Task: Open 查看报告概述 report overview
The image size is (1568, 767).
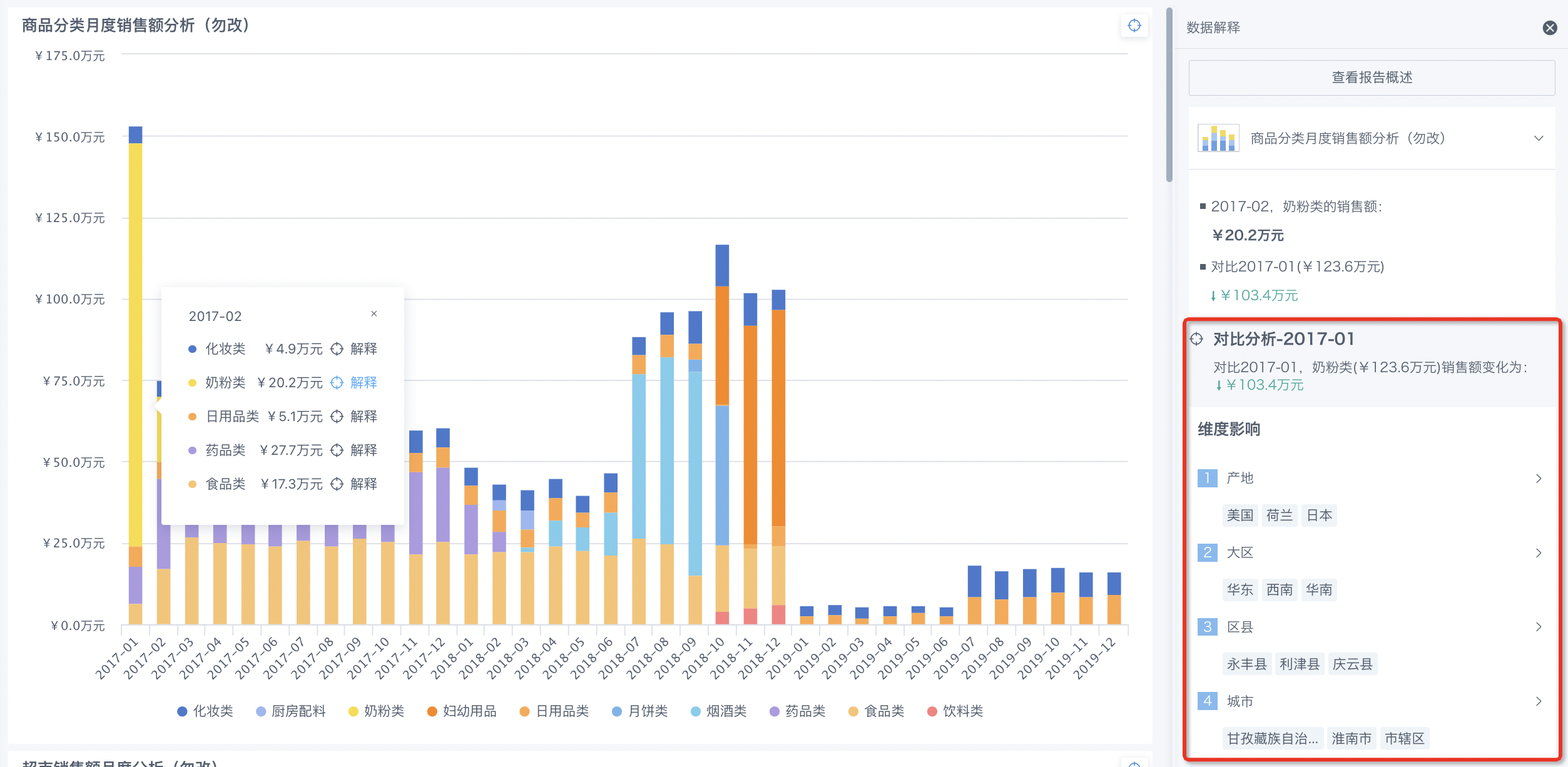Action: click(x=1372, y=78)
